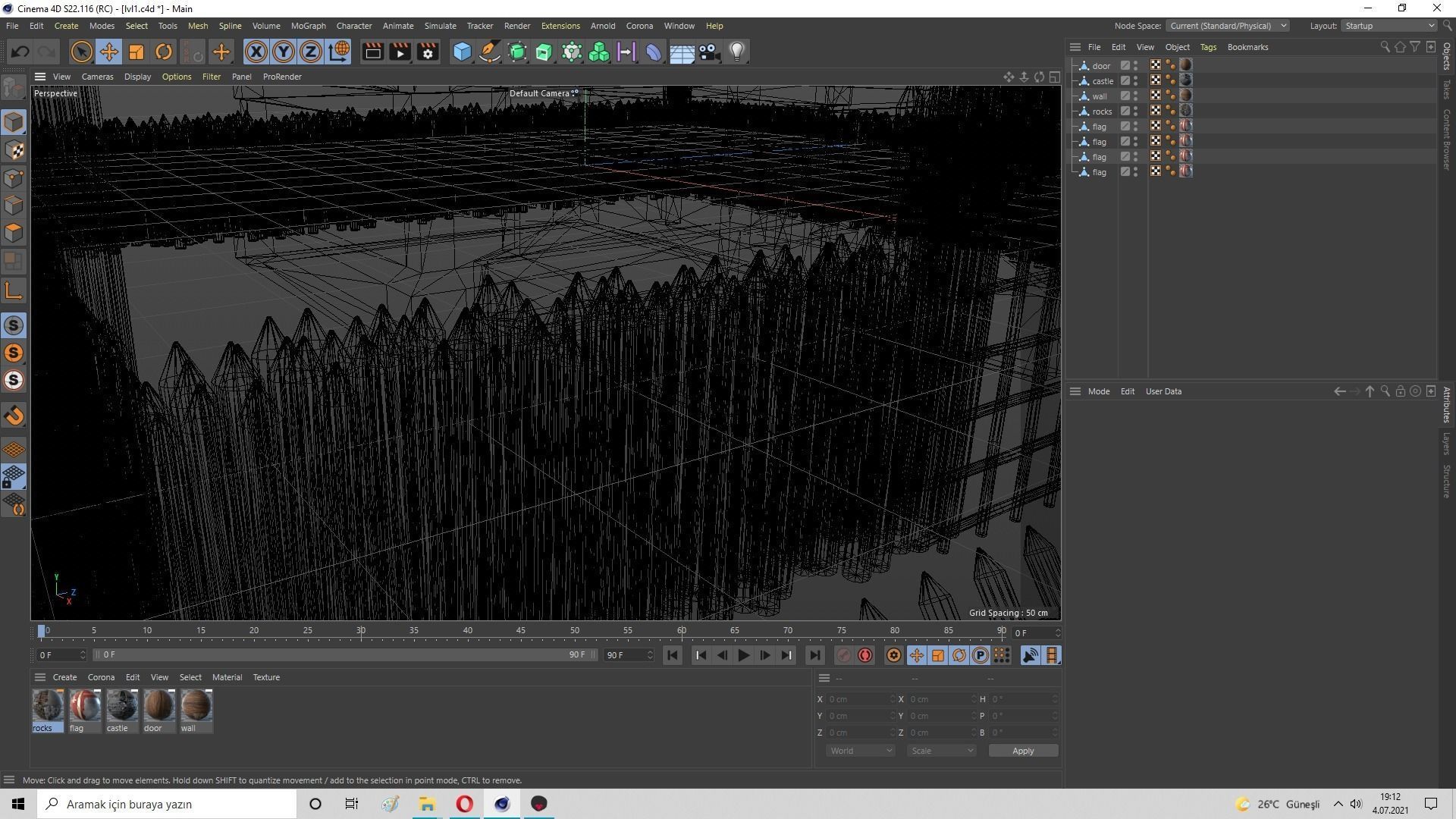Viewport: 1456px width, 819px height.
Task: Click the Undo arrow icon
Action: (20, 52)
